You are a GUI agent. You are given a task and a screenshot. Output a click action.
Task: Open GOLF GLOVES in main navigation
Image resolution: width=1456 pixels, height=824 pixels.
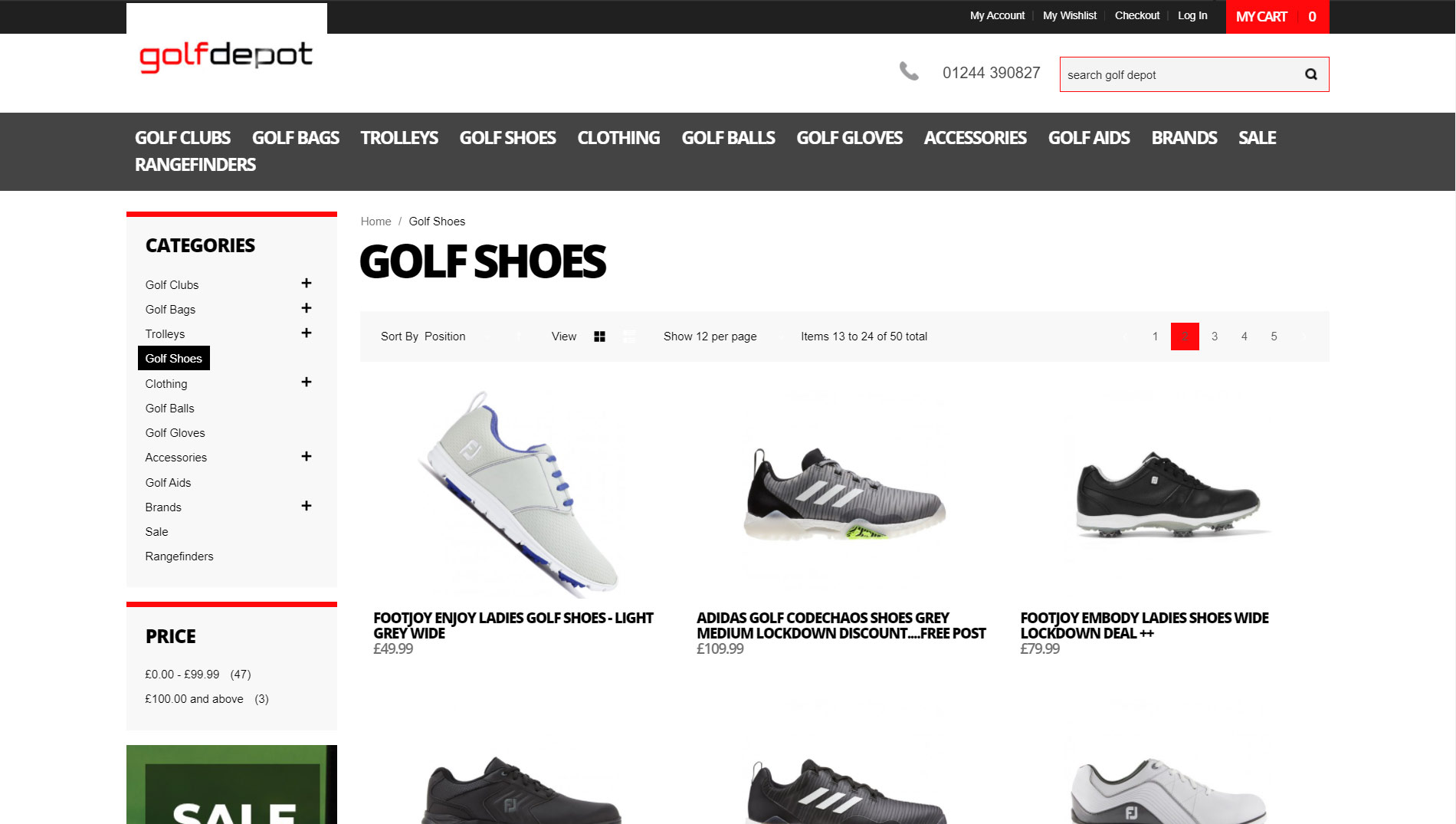(849, 138)
